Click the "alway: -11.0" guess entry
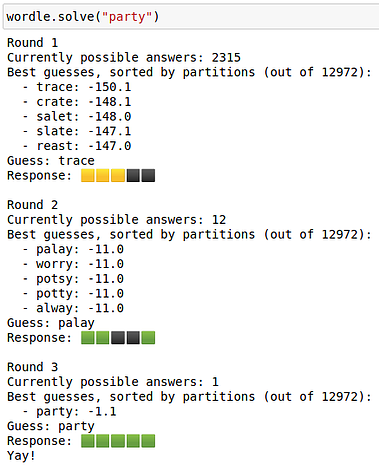The width and height of the screenshot is (379, 471). pos(80,308)
